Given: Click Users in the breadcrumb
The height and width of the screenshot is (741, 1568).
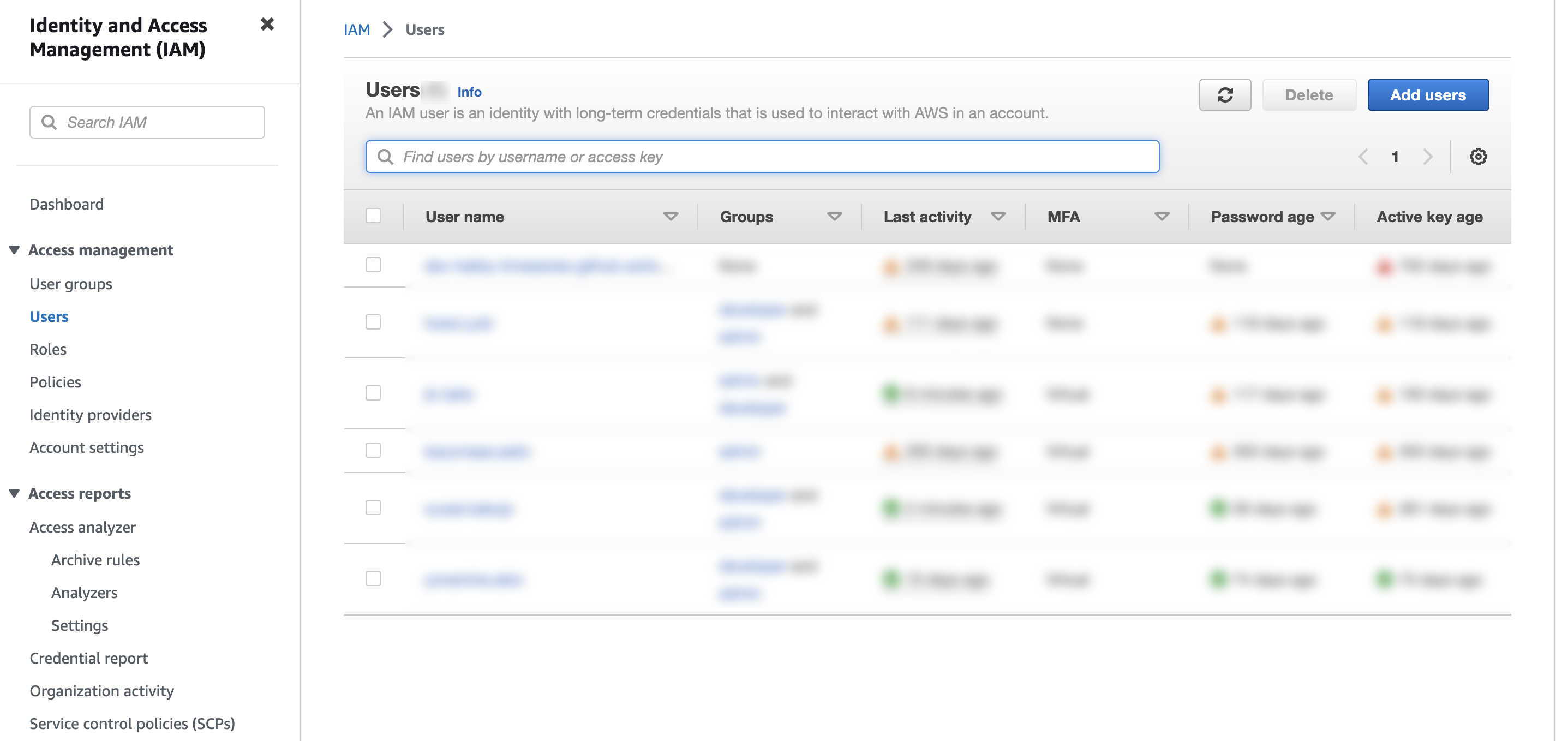Looking at the screenshot, I should pos(425,30).
